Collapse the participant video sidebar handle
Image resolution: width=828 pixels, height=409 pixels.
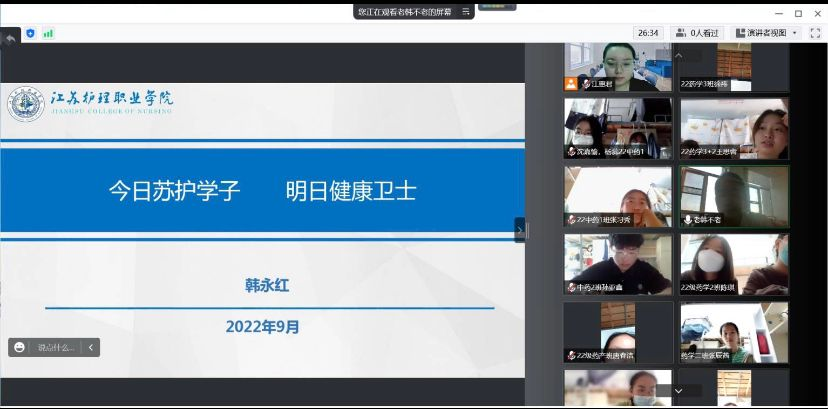[519, 229]
